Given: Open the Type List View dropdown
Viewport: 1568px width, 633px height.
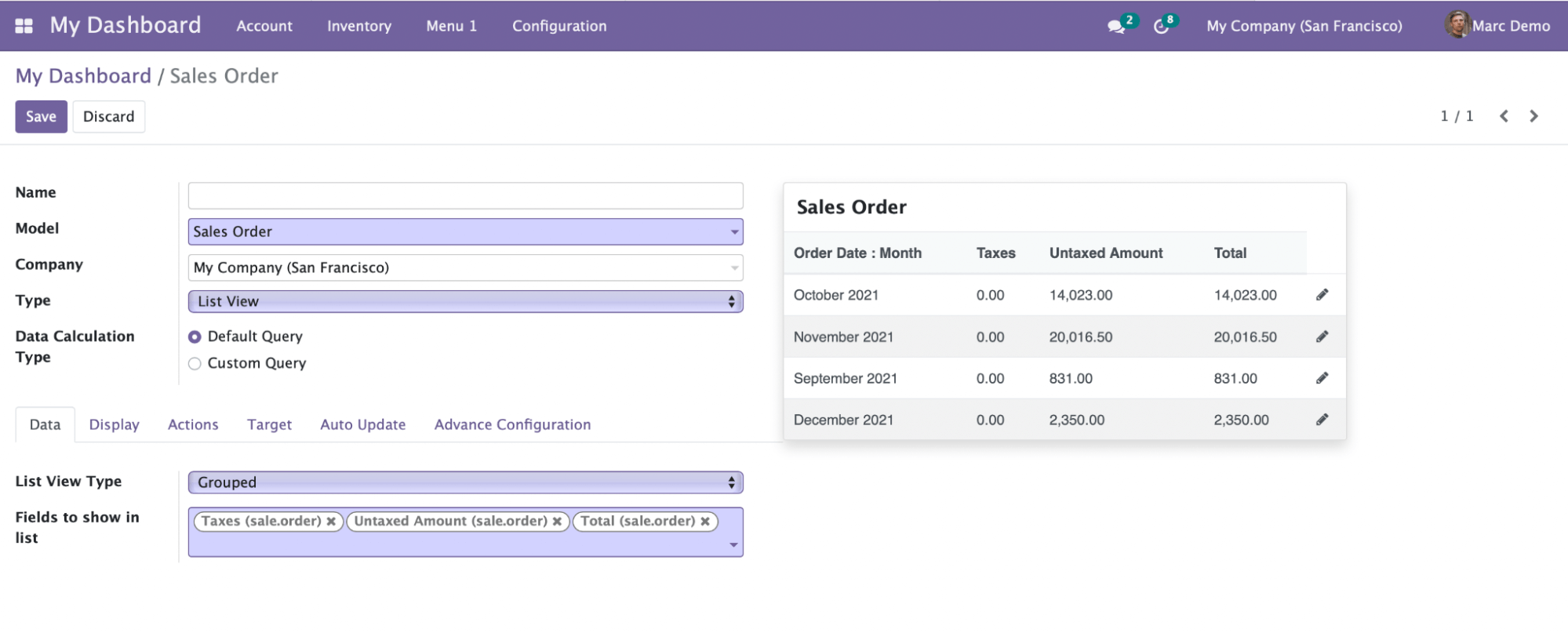Looking at the screenshot, I should [465, 301].
